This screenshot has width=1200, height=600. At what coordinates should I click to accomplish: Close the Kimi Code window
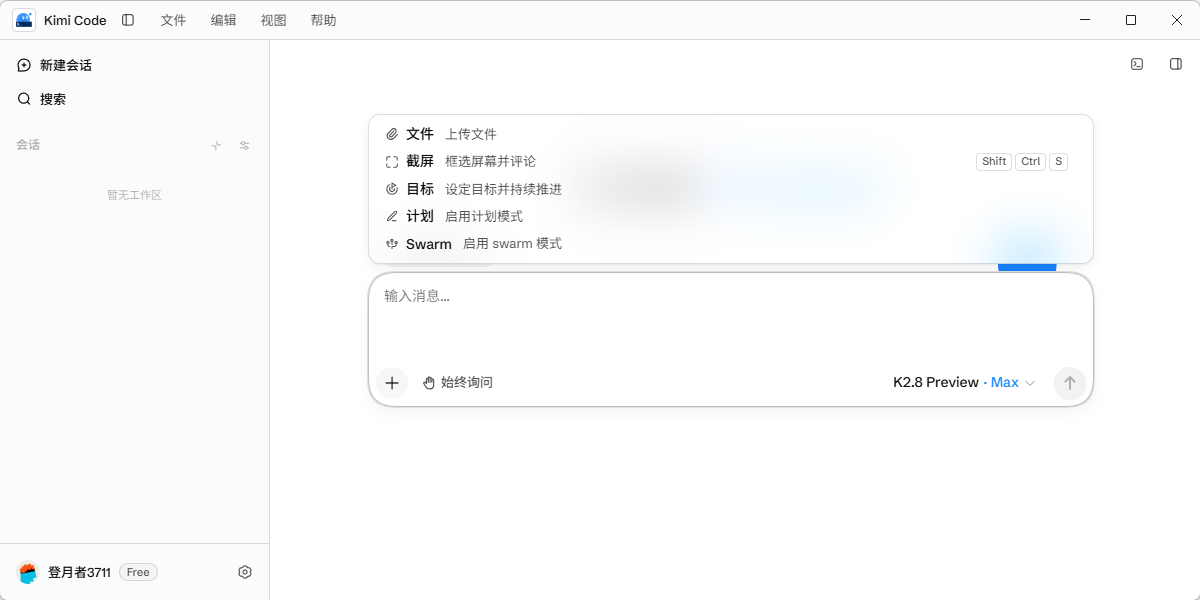point(1177,20)
